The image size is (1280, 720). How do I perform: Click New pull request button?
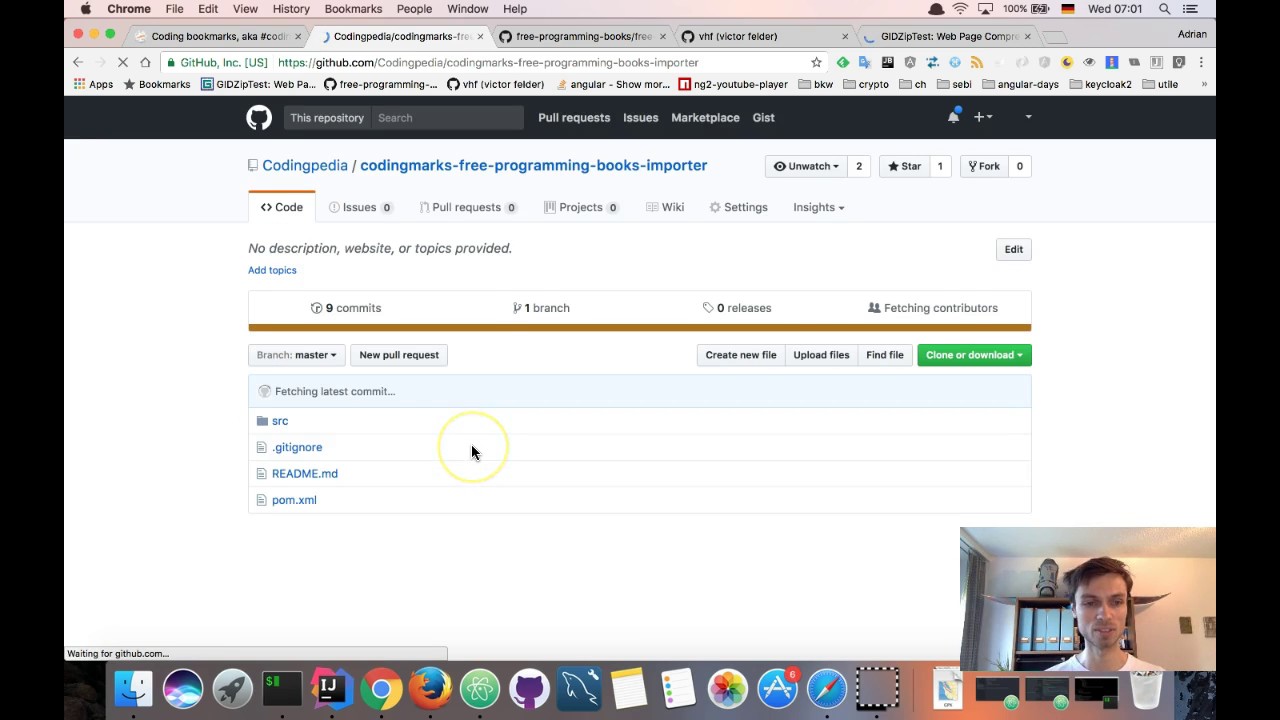pyautogui.click(x=399, y=355)
